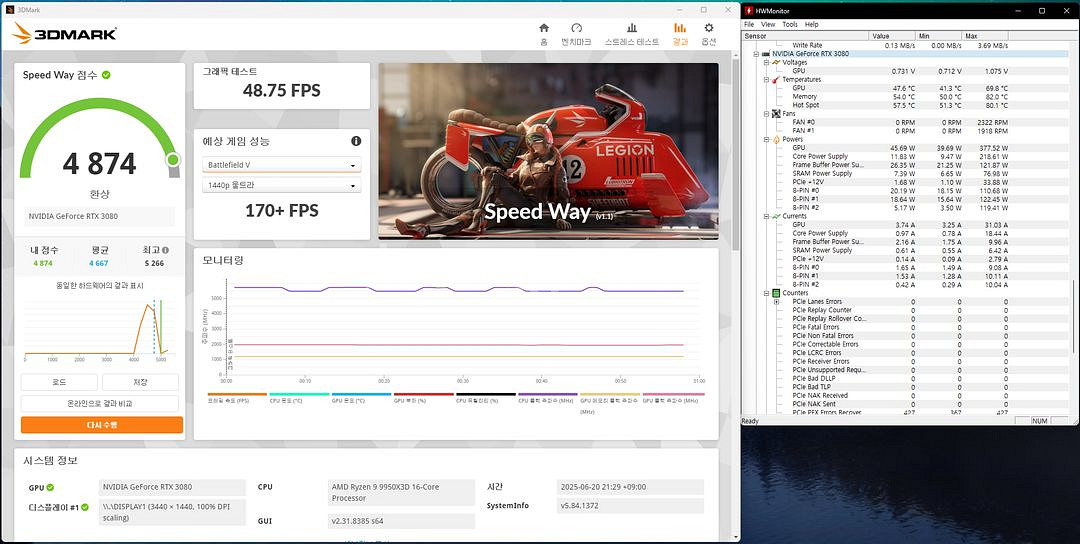Collapse the Currents tree node
Image resolution: width=1080 pixels, height=544 pixels.
pyautogui.click(x=765, y=216)
